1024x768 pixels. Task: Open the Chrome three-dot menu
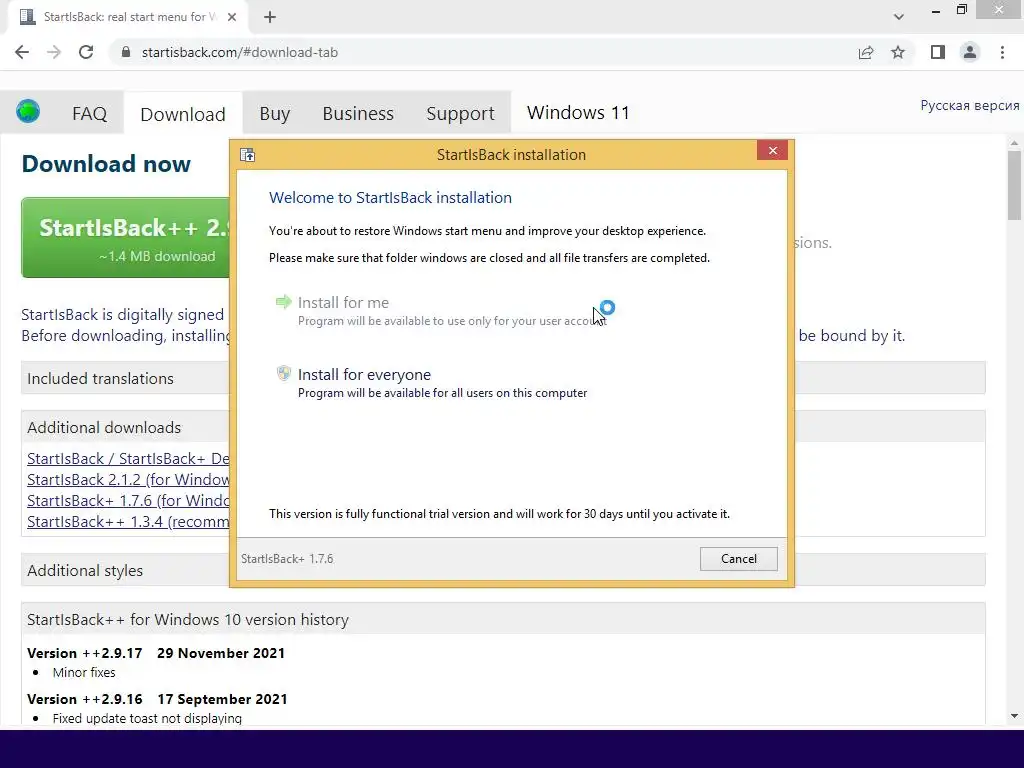(1002, 52)
